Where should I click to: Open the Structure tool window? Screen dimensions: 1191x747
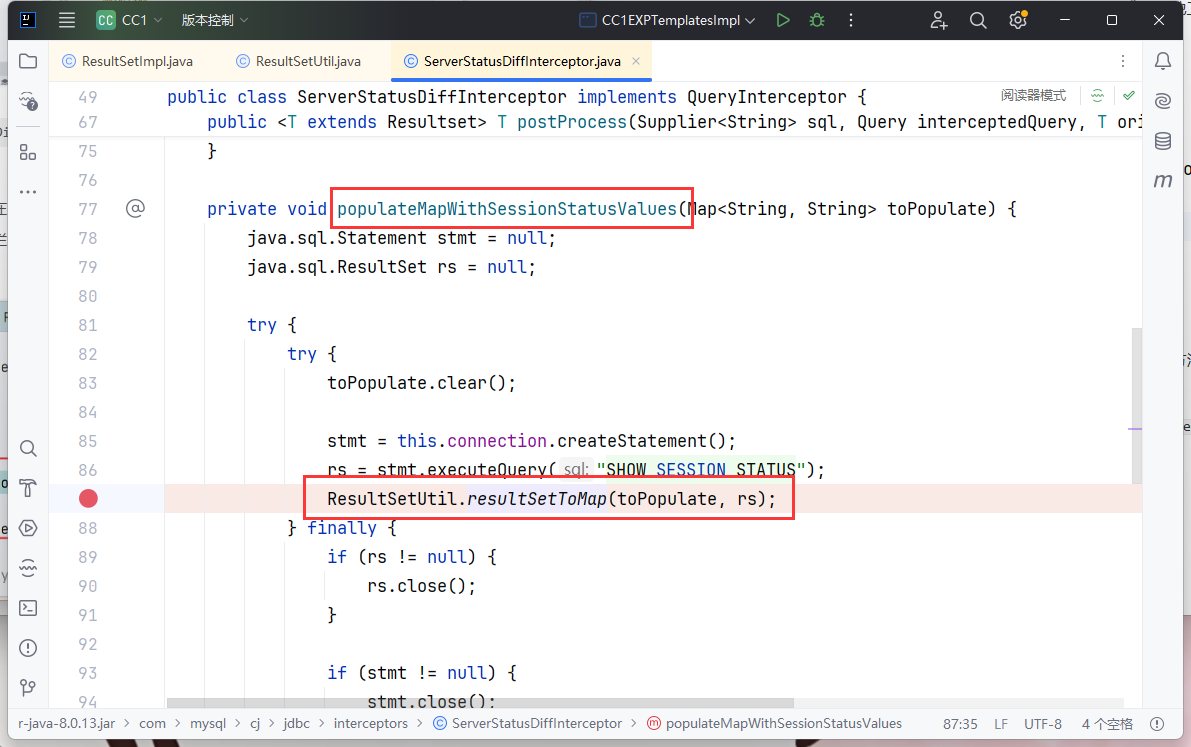tap(28, 152)
